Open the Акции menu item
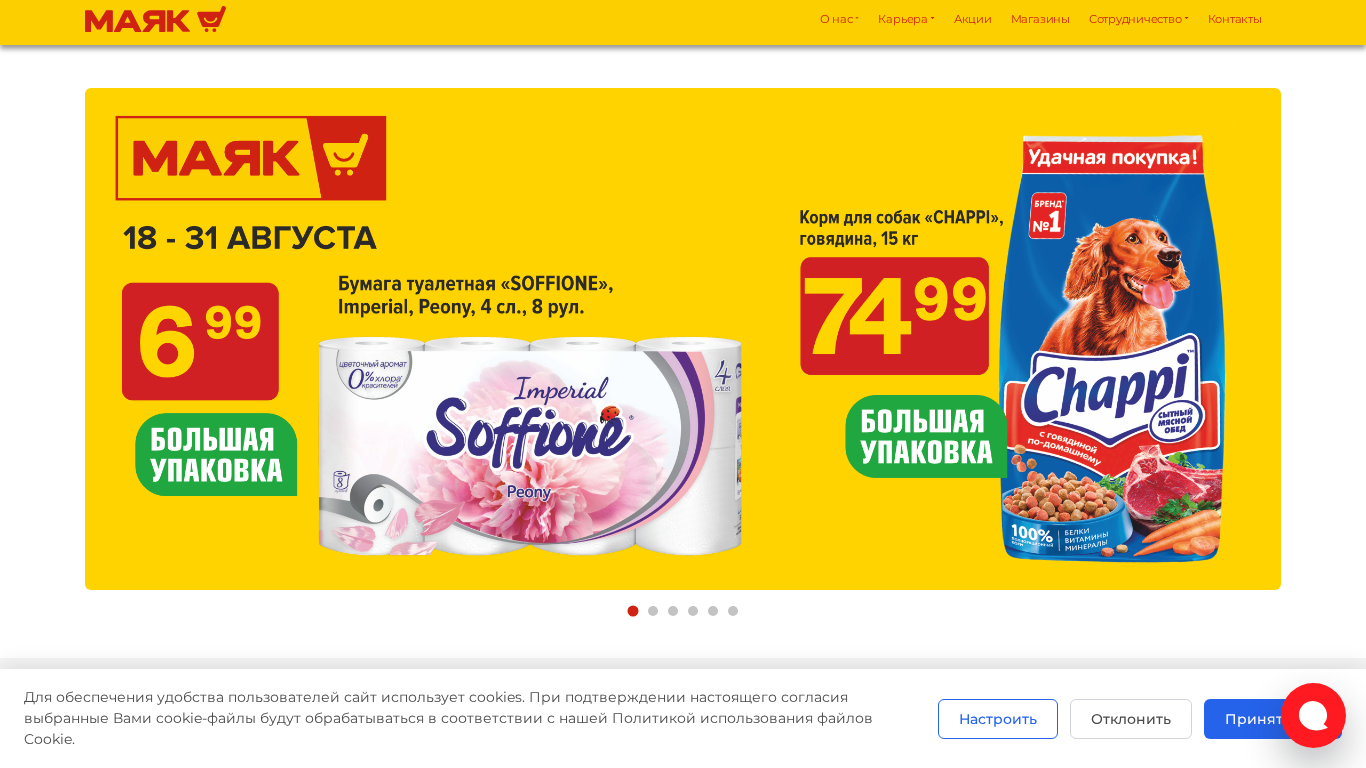 973,19
